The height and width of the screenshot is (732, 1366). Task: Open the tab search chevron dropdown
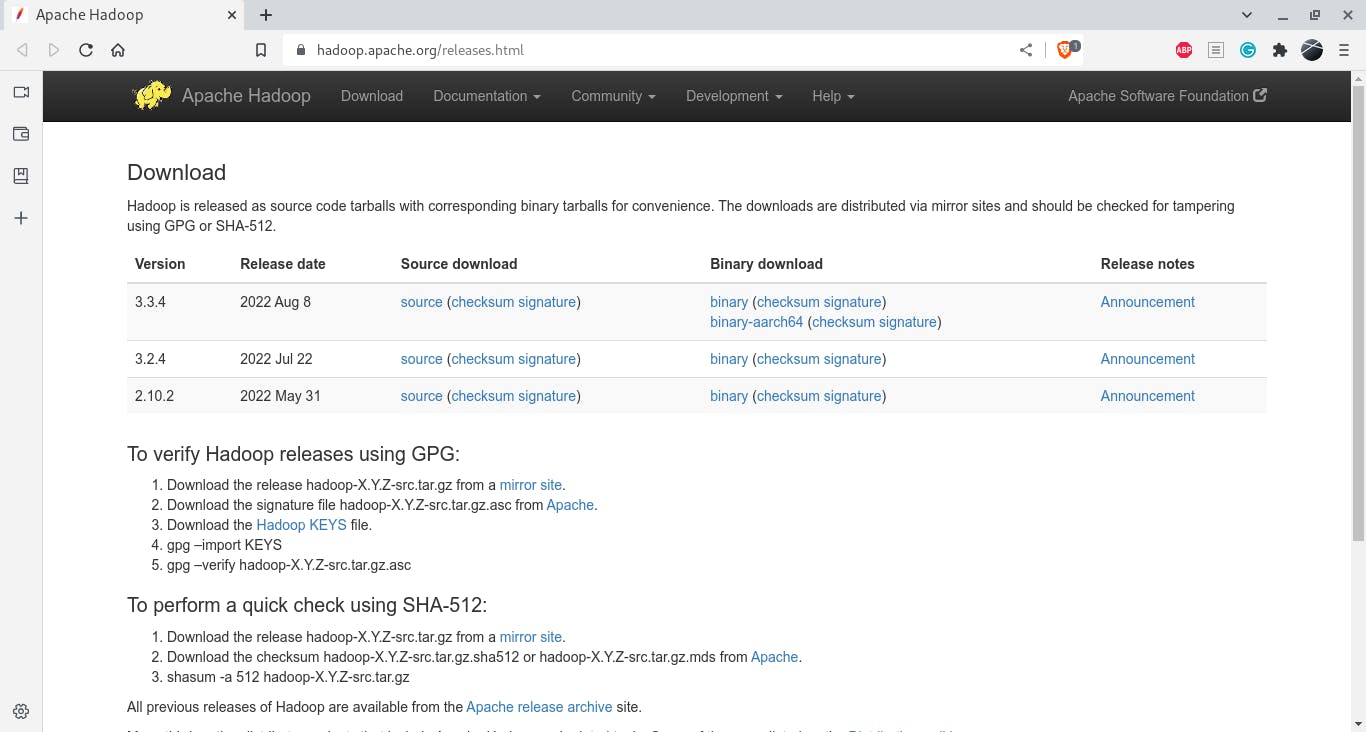pos(1247,15)
